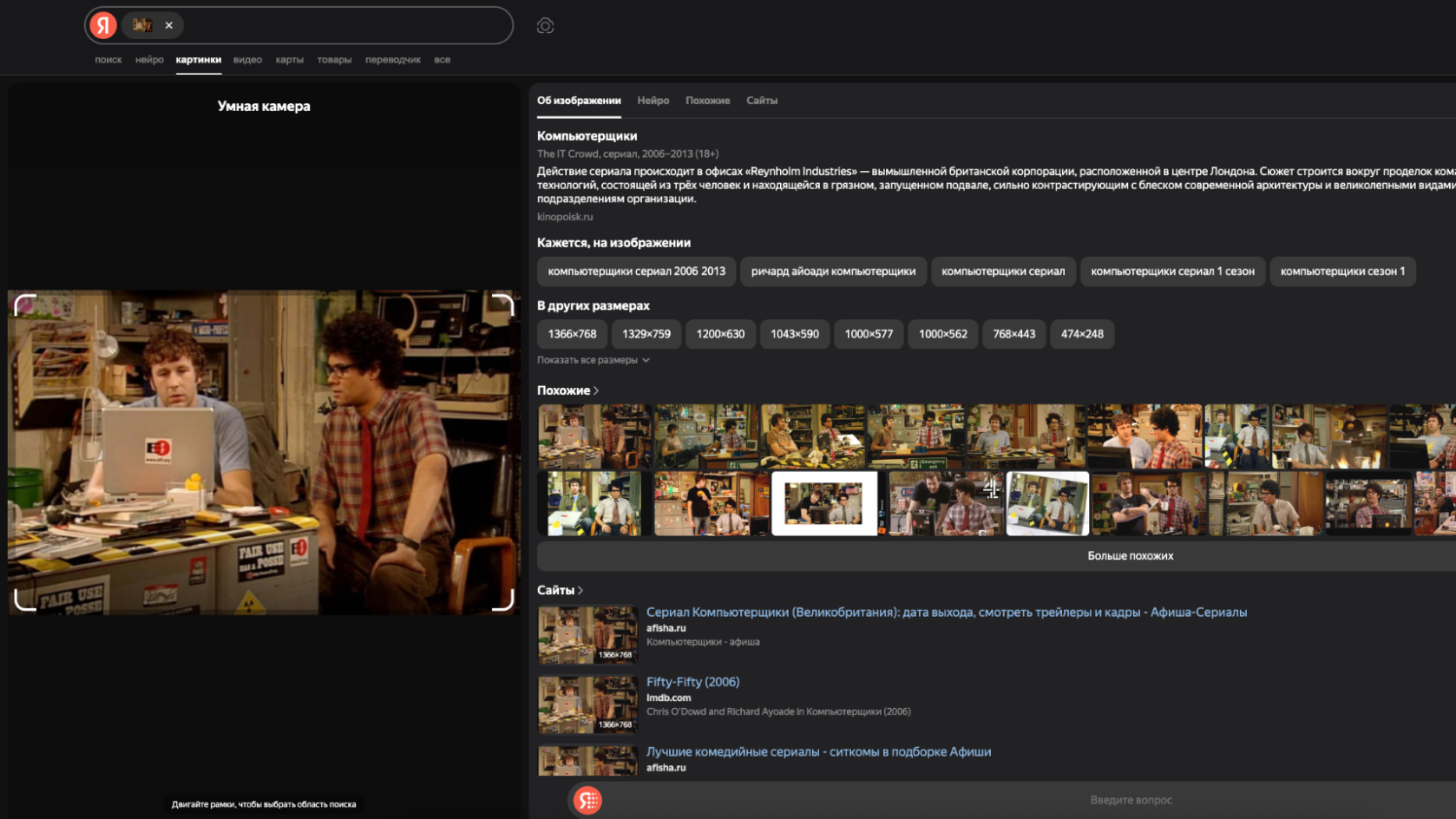Select компьютерщики сериал 2006 2013 chip
This screenshot has width=1456, height=819.
pos(636,272)
